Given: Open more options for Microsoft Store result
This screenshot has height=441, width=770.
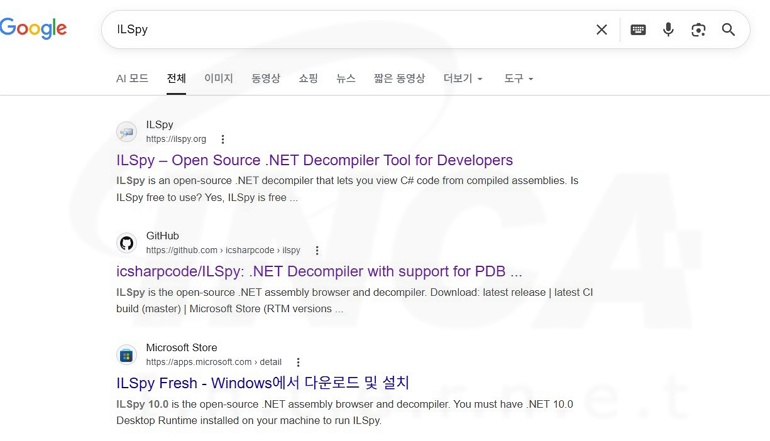Looking at the screenshot, I should coord(298,362).
